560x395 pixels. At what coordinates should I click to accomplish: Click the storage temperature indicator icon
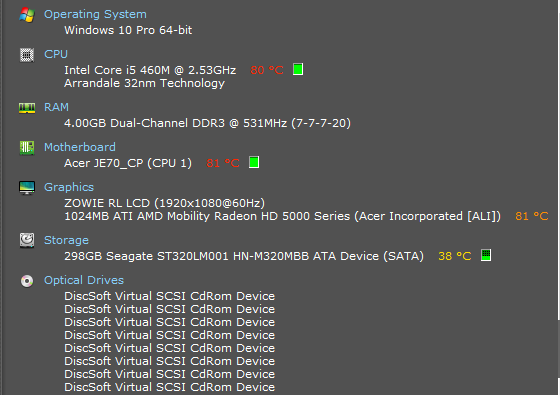[x=486, y=255]
